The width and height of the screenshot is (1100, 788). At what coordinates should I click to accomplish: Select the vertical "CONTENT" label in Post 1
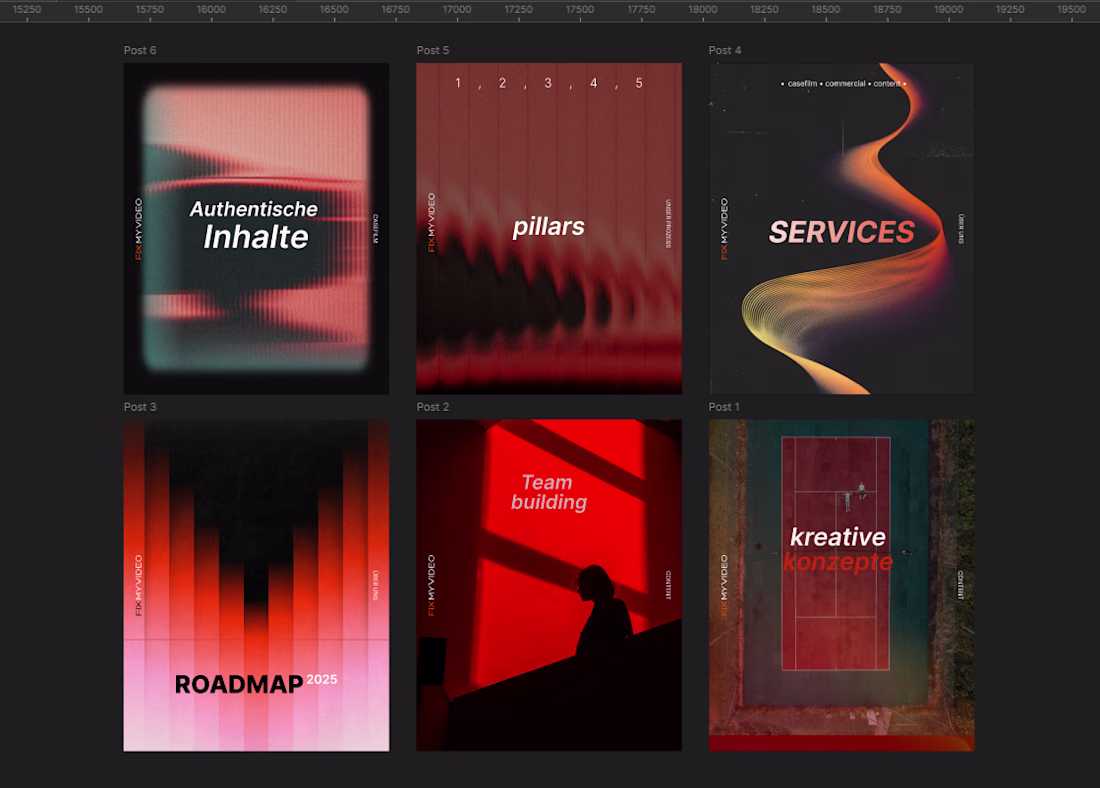pos(960,585)
